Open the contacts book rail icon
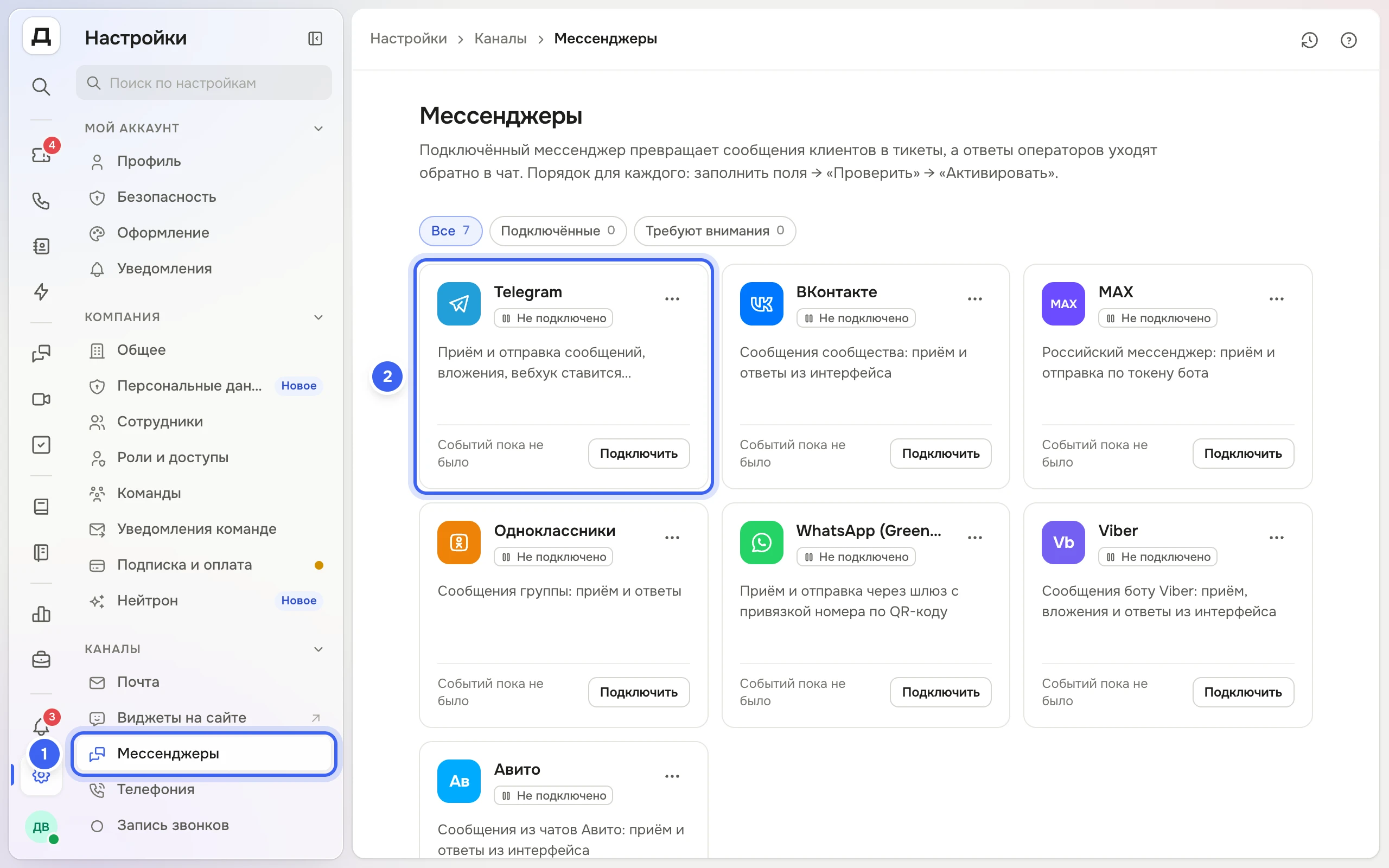Viewport: 1389px width, 868px height. 41,246
